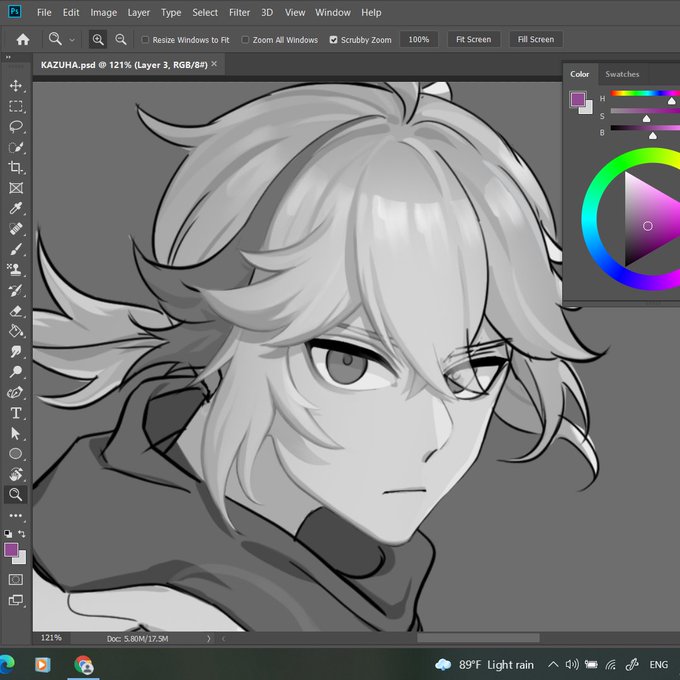
Task: Expand the toolbox with double-arrow
Action: click(7, 57)
